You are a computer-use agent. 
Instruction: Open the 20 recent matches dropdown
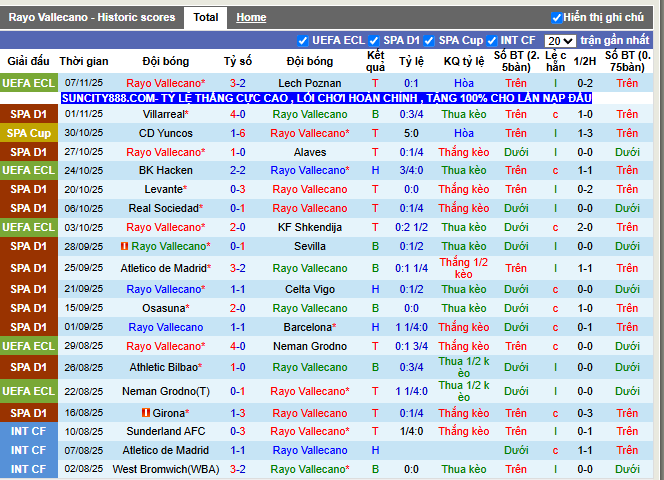[560, 41]
